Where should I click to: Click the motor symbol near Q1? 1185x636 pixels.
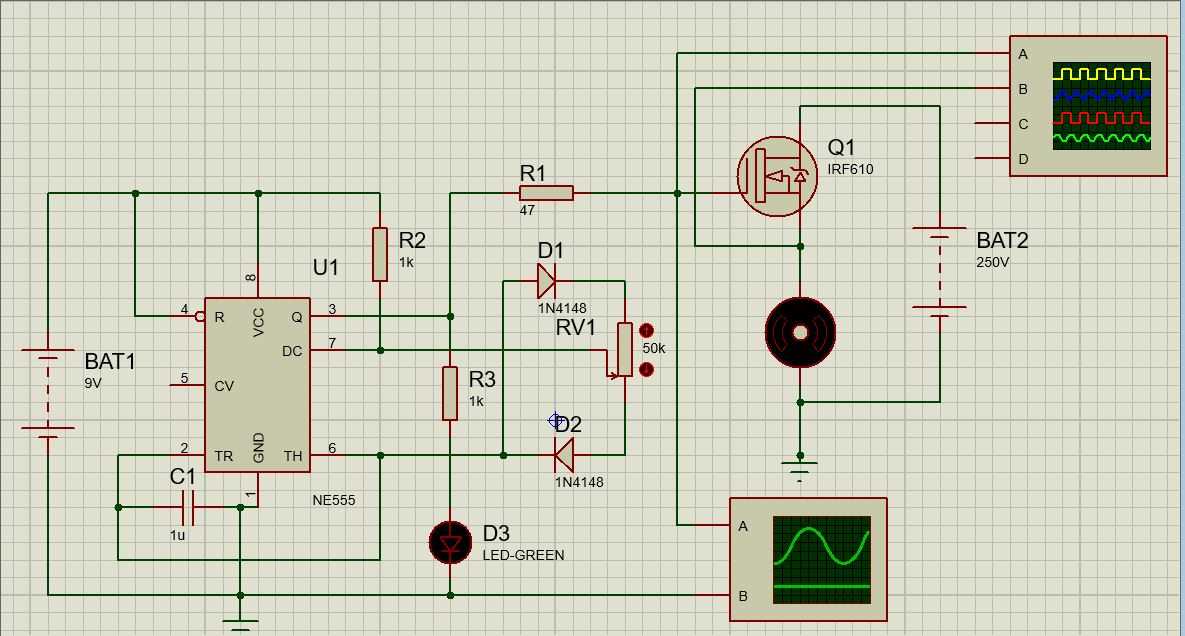pyautogui.click(x=799, y=331)
